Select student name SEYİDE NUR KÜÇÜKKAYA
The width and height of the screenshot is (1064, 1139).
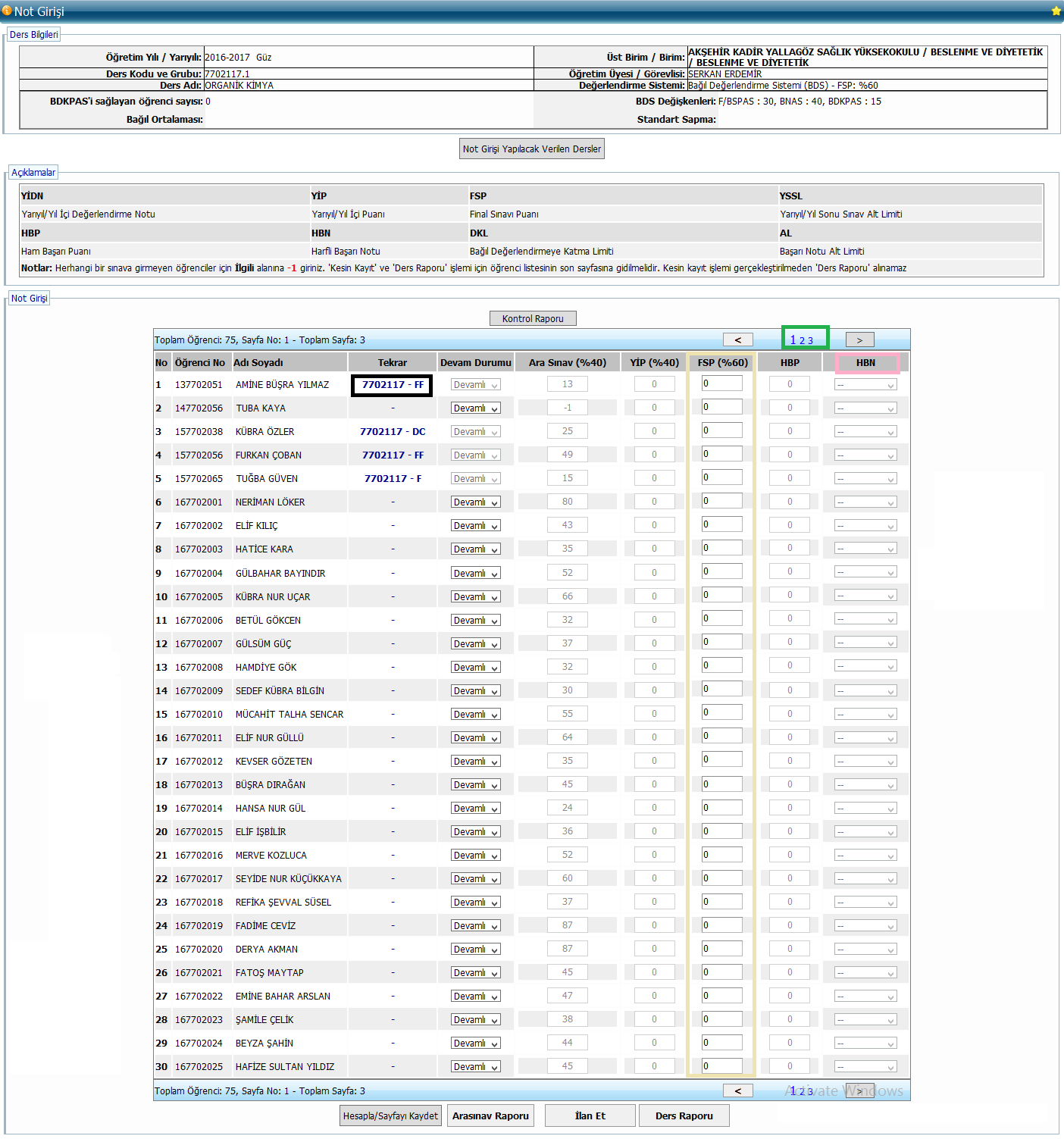click(289, 879)
